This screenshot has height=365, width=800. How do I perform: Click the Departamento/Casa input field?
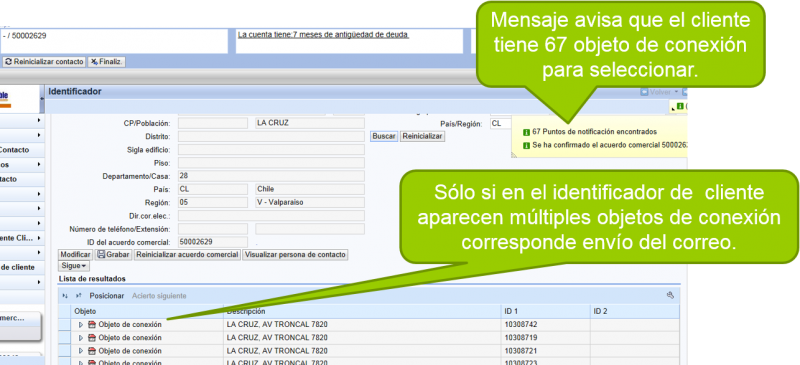coord(271,176)
